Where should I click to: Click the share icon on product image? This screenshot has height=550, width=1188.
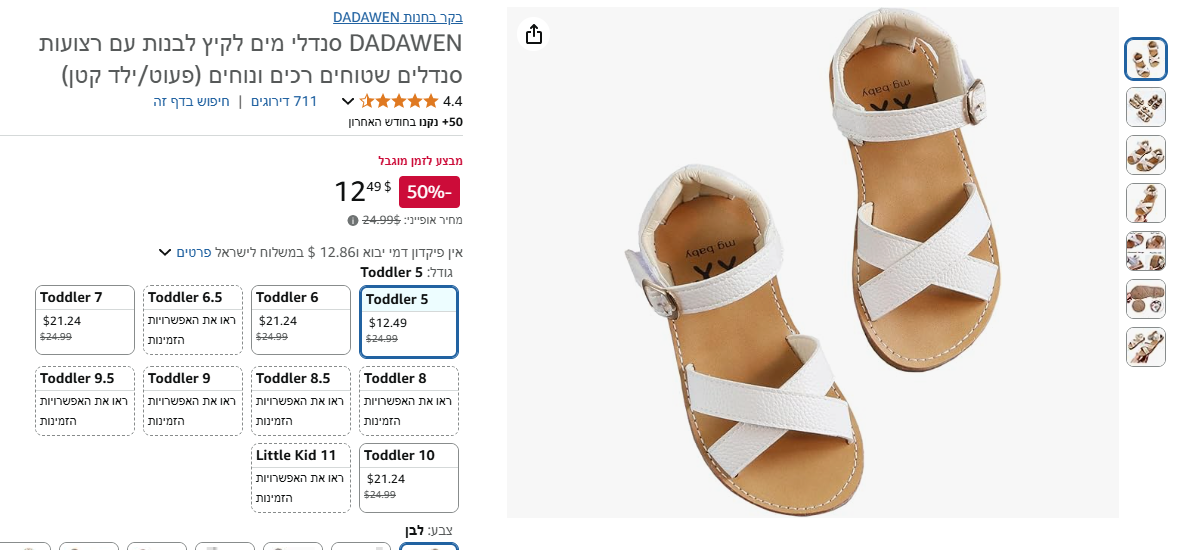coord(534,34)
